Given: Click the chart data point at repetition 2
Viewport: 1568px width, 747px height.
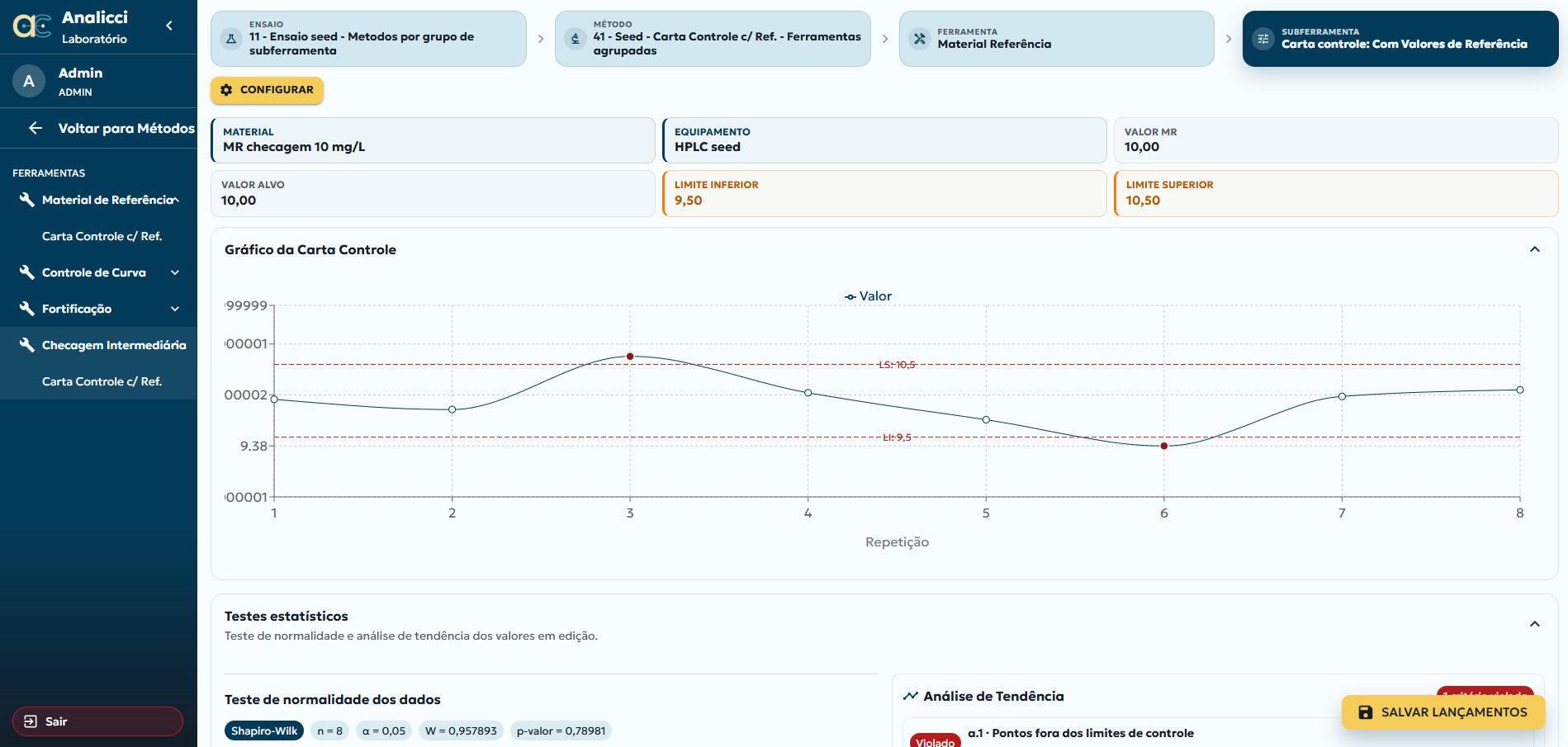Looking at the screenshot, I should tap(452, 409).
